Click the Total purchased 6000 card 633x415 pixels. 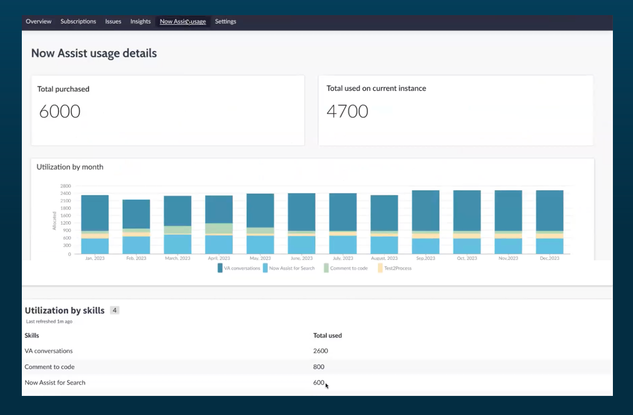click(x=167, y=109)
